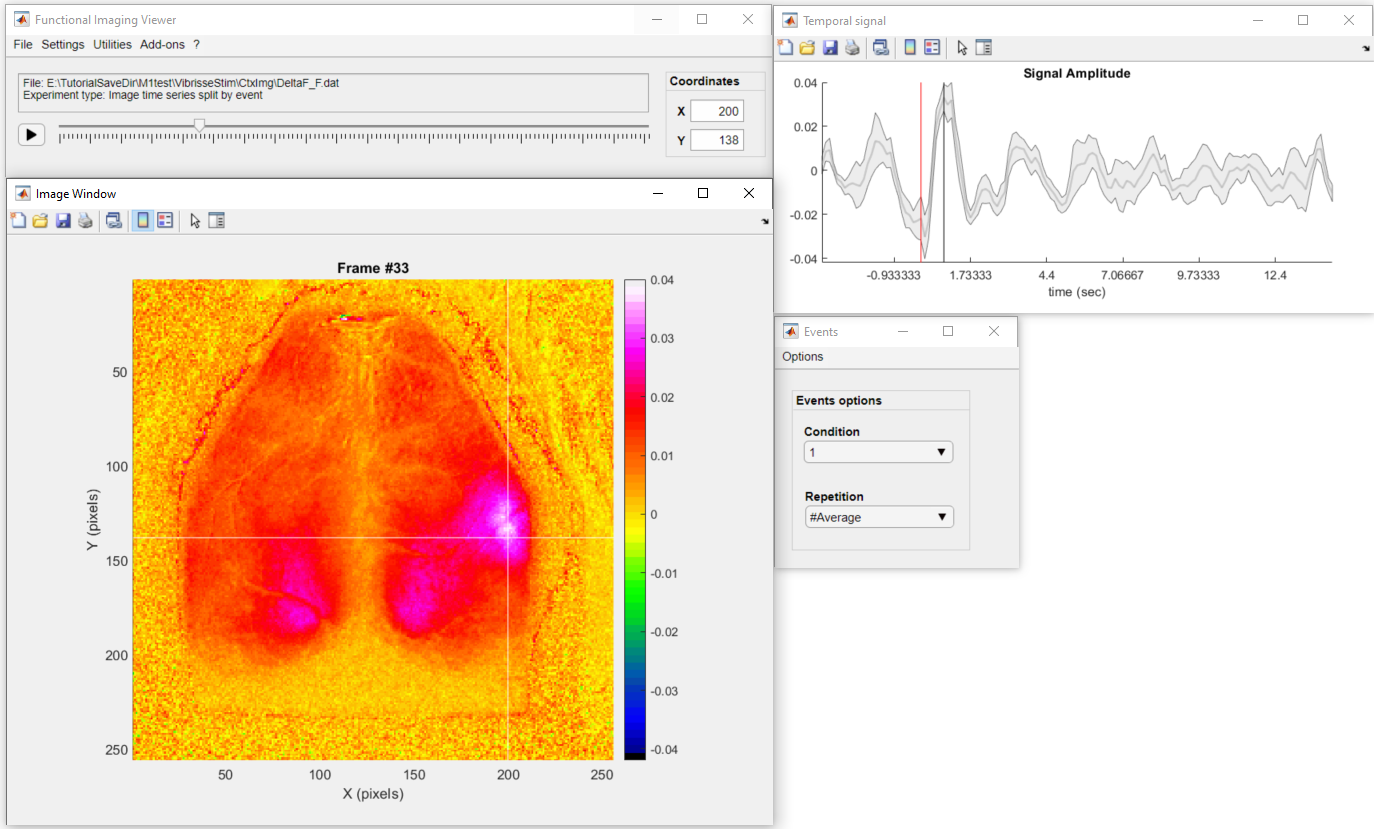Viewport: 1374px width, 829px height.
Task: Print icon in Temporal signal toolbar
Action: click(x=852, y=47)
